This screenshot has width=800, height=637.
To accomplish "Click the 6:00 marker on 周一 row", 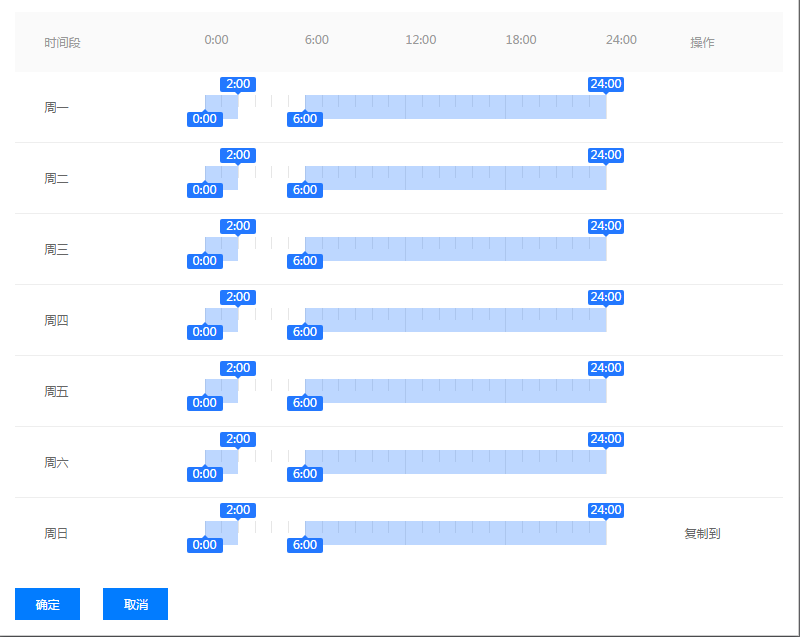I will pos(304,119).
